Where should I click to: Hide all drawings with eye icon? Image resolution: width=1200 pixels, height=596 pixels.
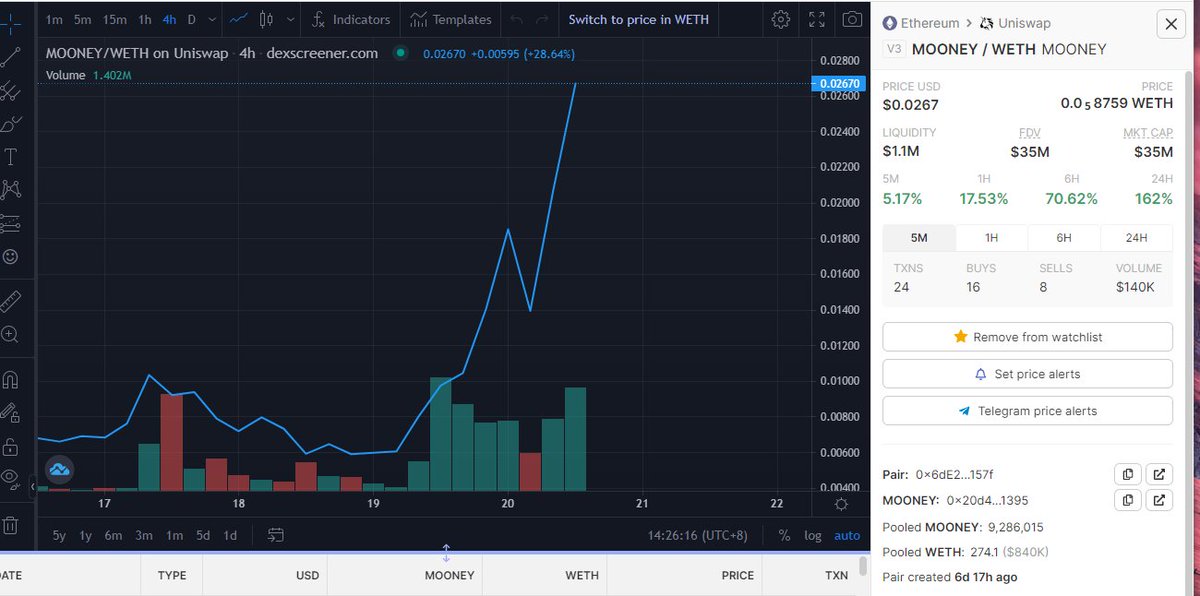[x=11, y=478]
